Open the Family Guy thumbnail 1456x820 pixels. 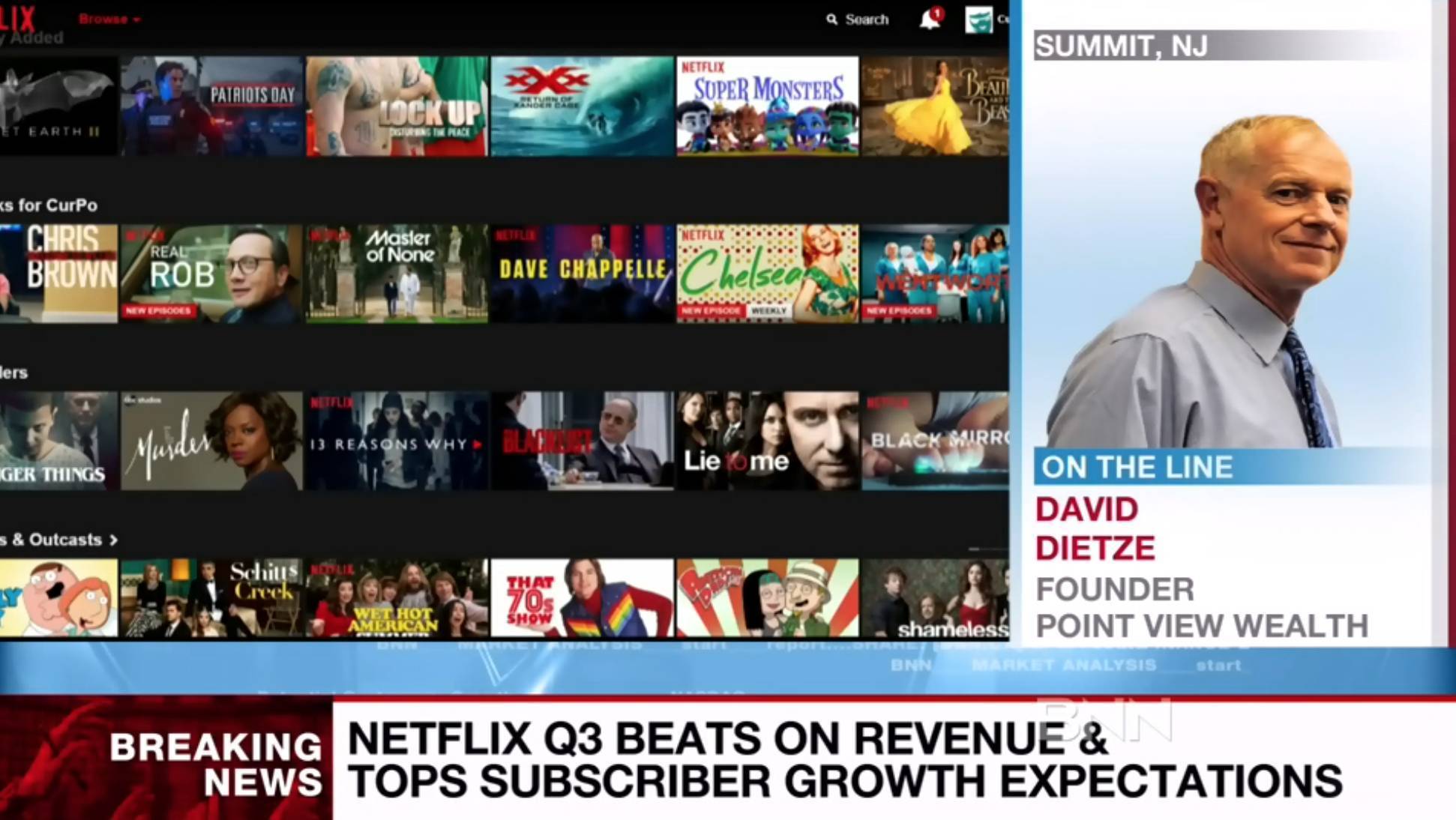pos(58,598)
